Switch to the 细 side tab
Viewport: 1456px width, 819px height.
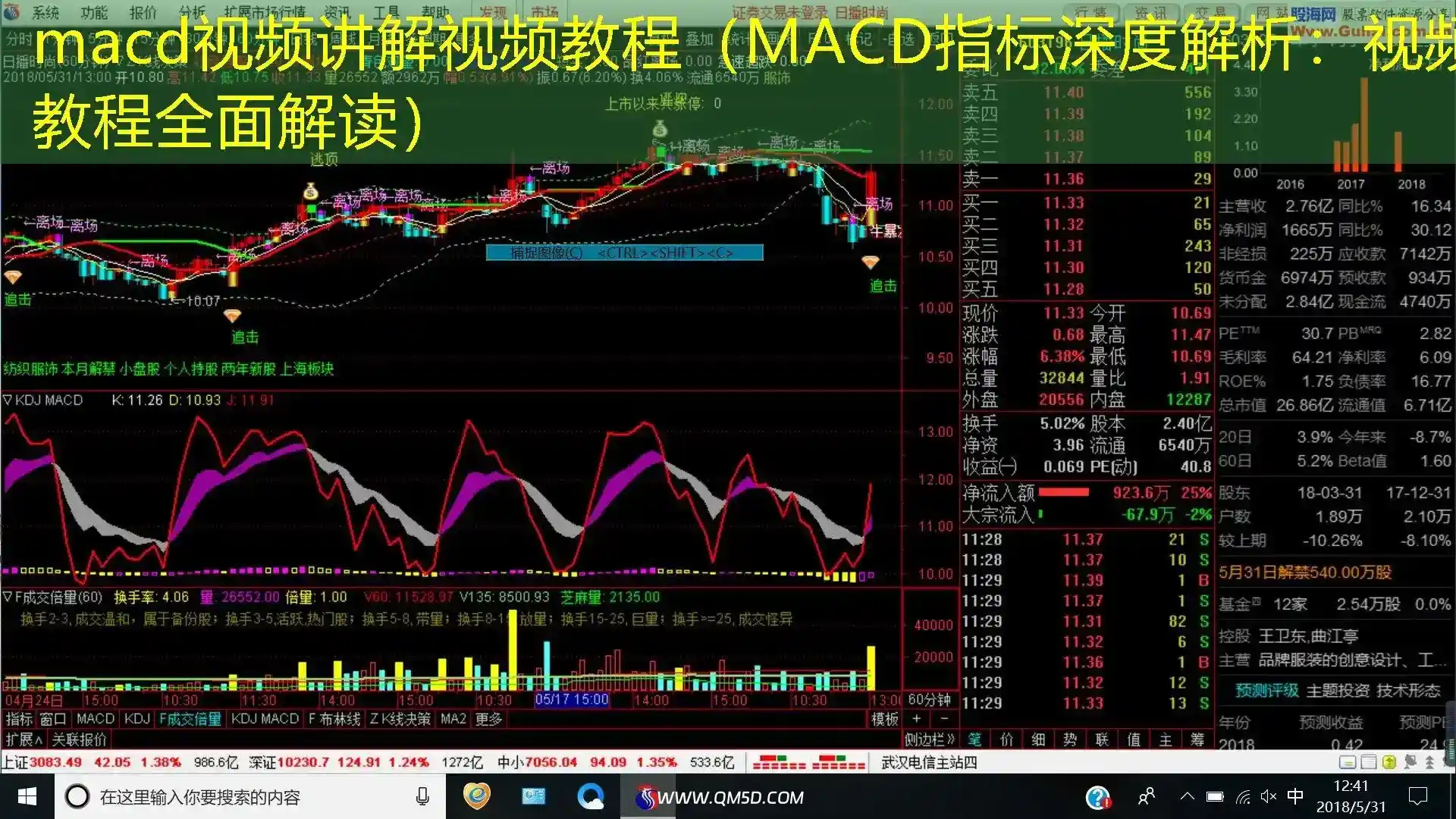pyautogui.click(x=1038, y=739)
